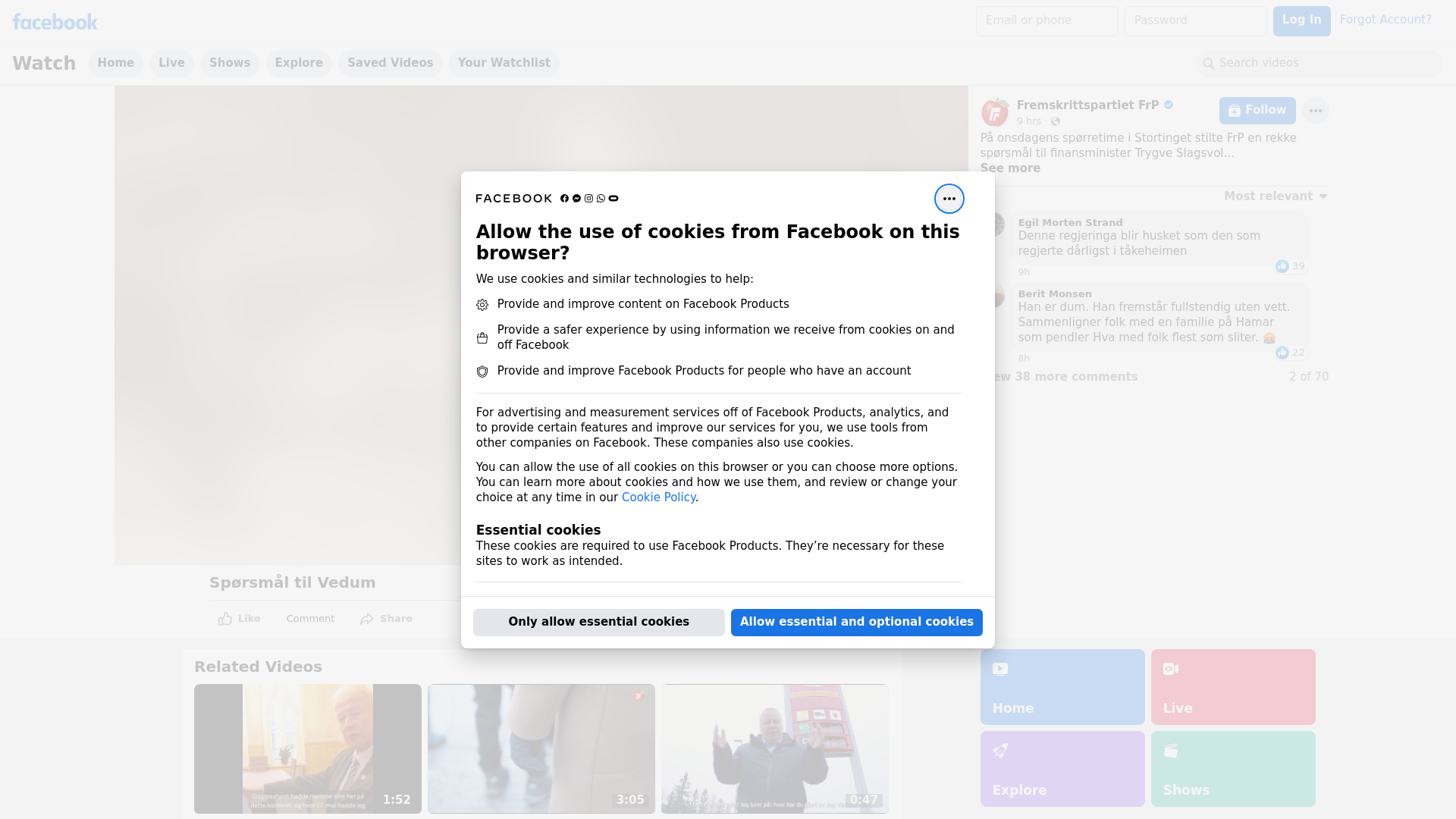
Task: Open the Live tile with camera icon
Action: [1232, 686]
